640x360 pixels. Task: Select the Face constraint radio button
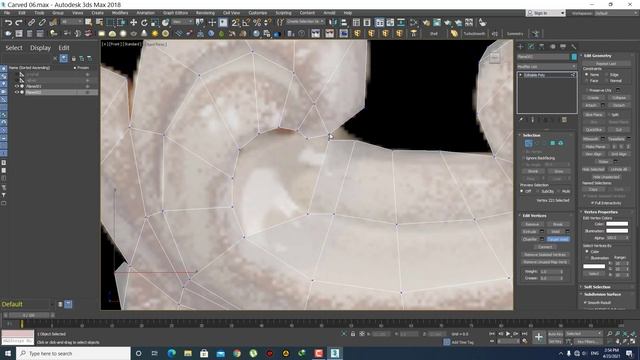click(587, 81)
